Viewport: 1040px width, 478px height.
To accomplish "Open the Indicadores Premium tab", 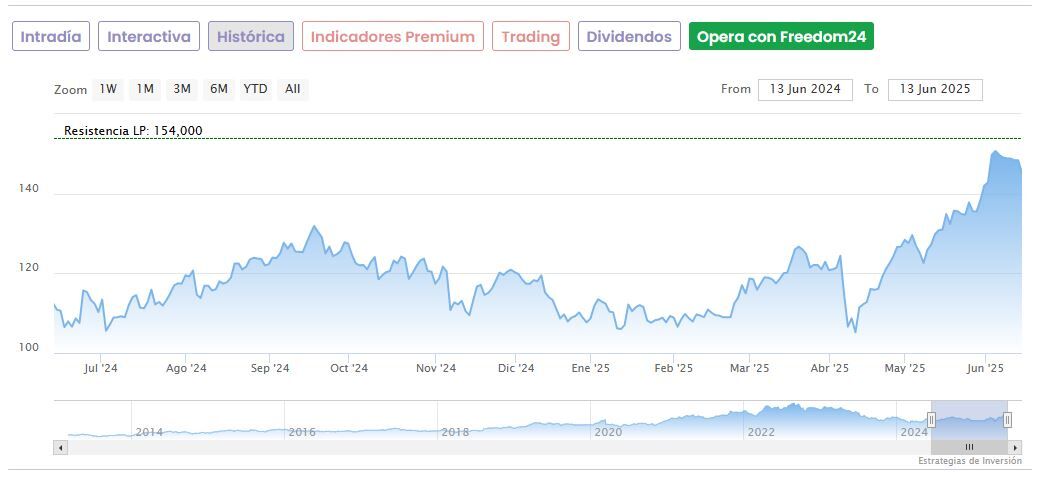I will 392,37.
